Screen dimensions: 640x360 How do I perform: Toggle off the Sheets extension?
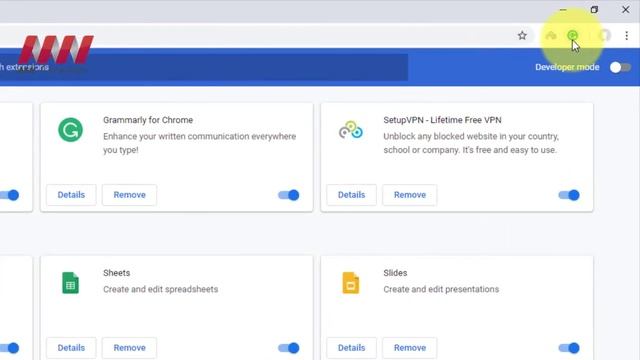tap(289, 348)
